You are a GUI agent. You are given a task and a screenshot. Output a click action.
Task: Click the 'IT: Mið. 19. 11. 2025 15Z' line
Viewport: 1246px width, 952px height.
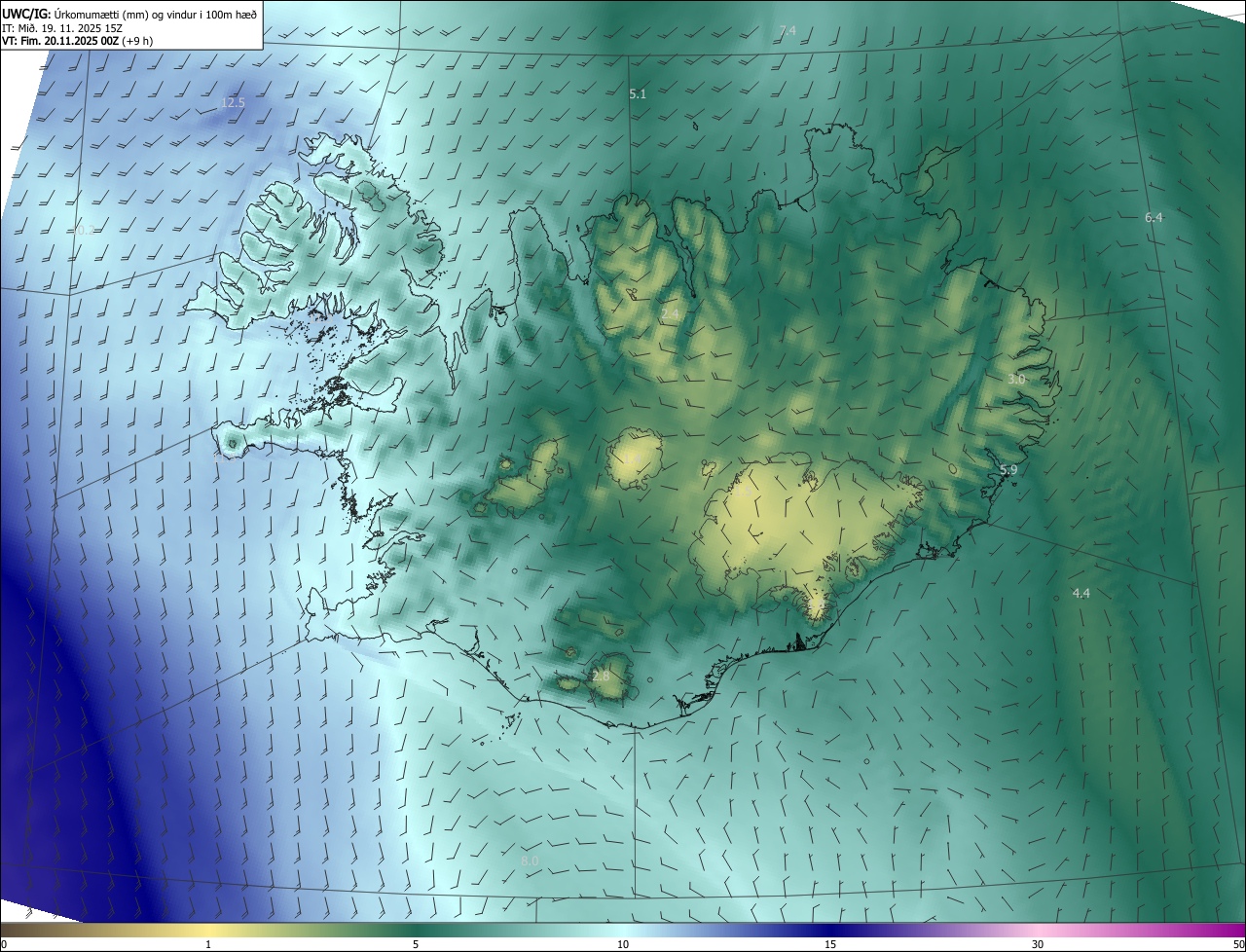tap(61, 28)
